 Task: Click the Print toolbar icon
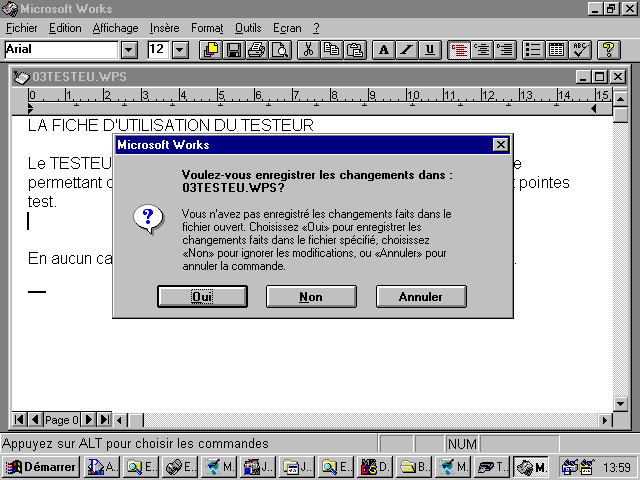[257, 50]
